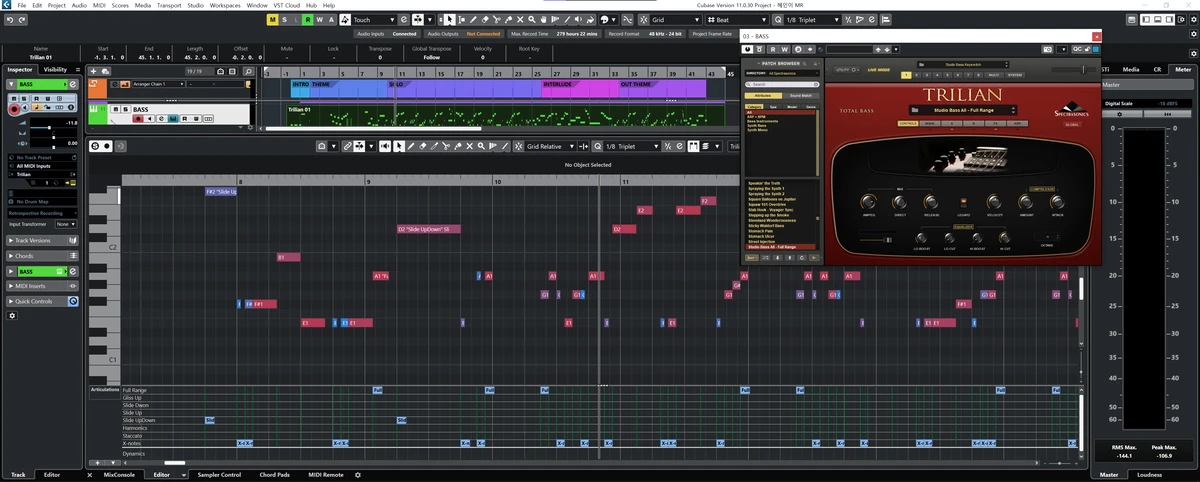Click the track list settings gear icon
The image size is (1200, 482).
tap(250, 127)
